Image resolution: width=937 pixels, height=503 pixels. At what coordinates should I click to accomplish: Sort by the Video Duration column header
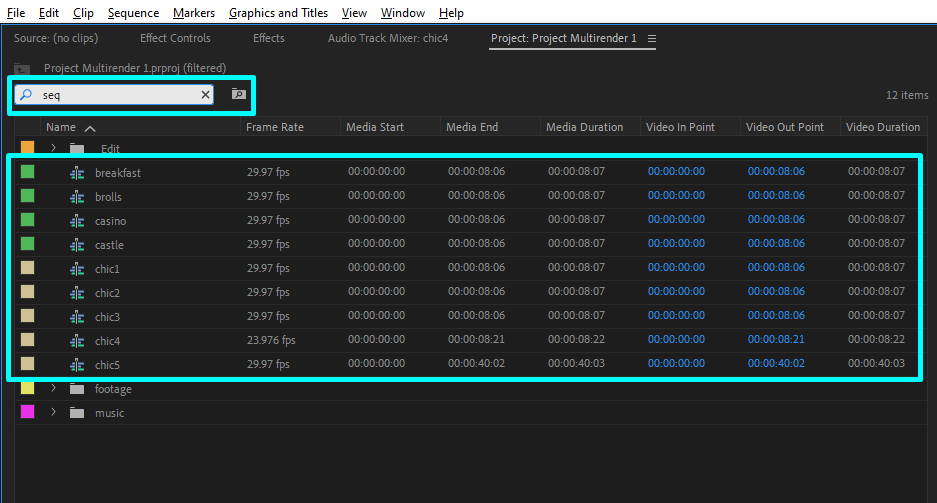[883, 127]
